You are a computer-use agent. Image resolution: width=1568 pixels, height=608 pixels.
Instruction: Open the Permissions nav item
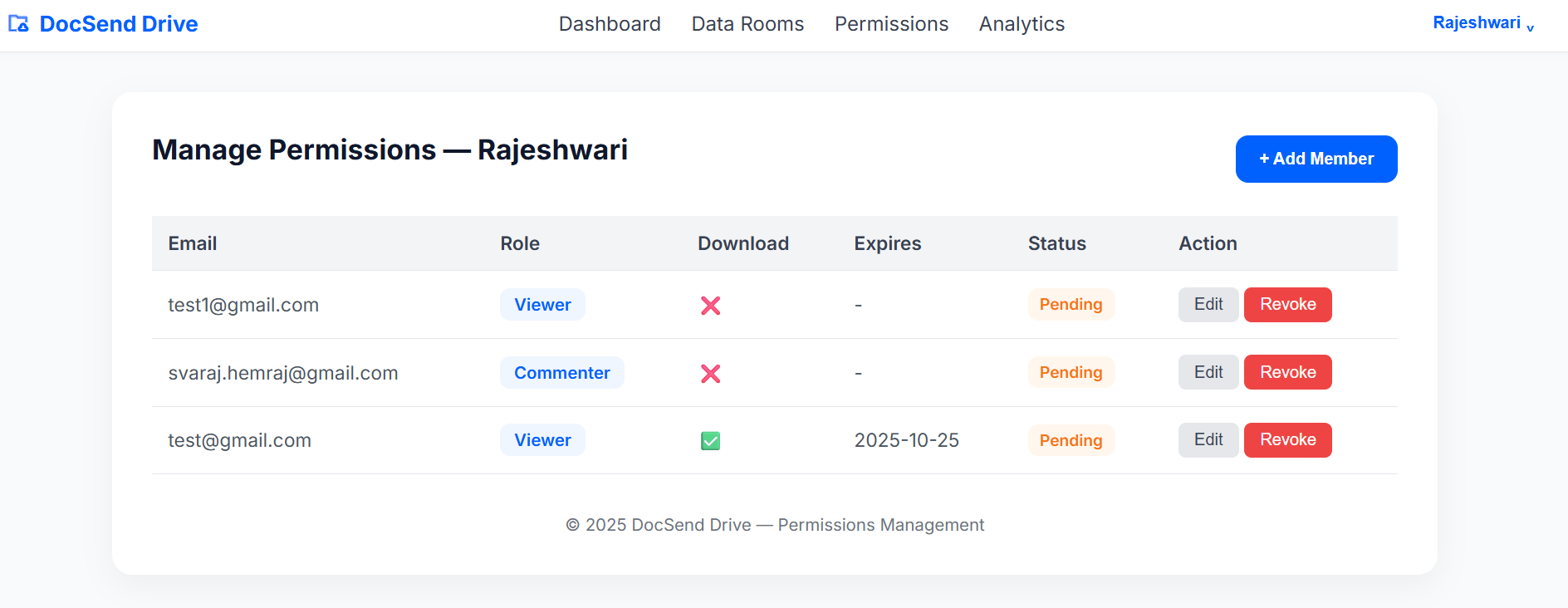[x=891, y=24]
